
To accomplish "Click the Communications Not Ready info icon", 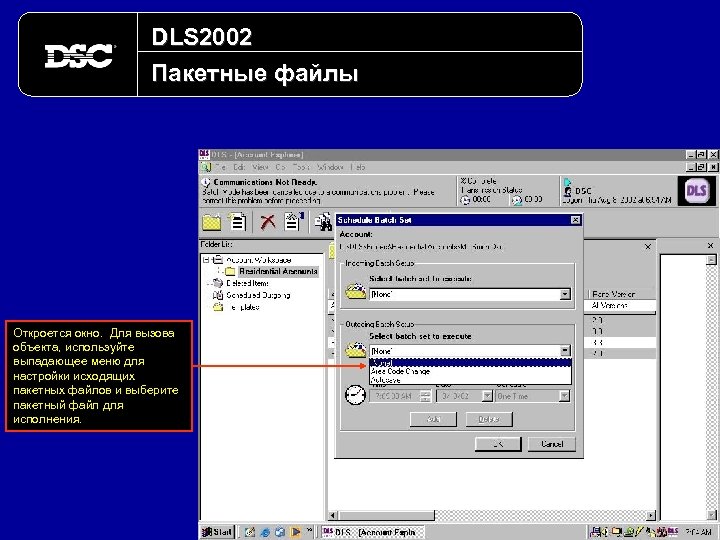I will pos(206,182).
